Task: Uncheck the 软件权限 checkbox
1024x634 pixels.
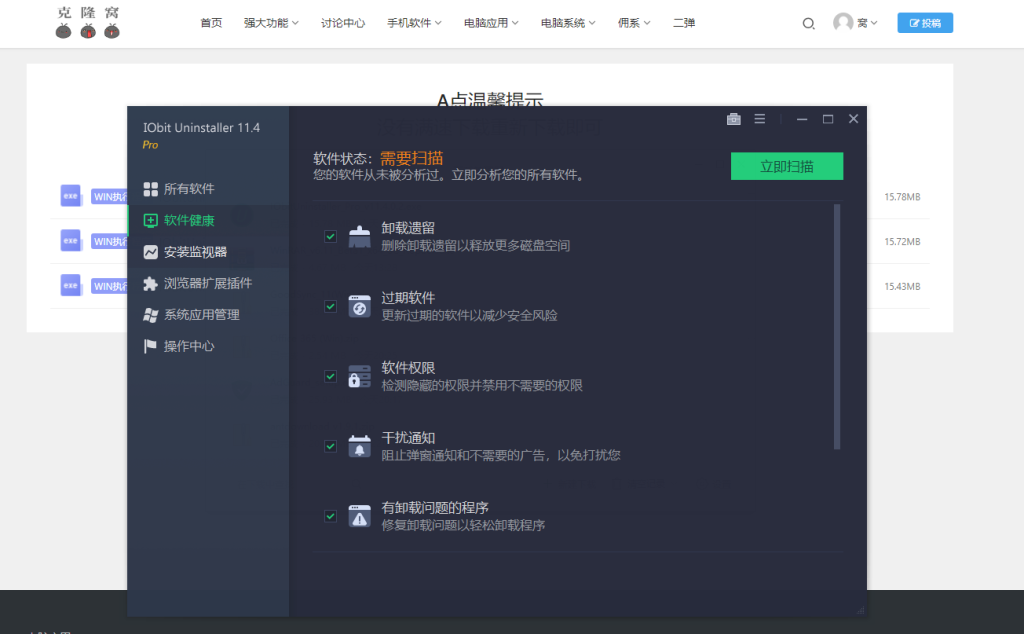Action: click(330, 376)
